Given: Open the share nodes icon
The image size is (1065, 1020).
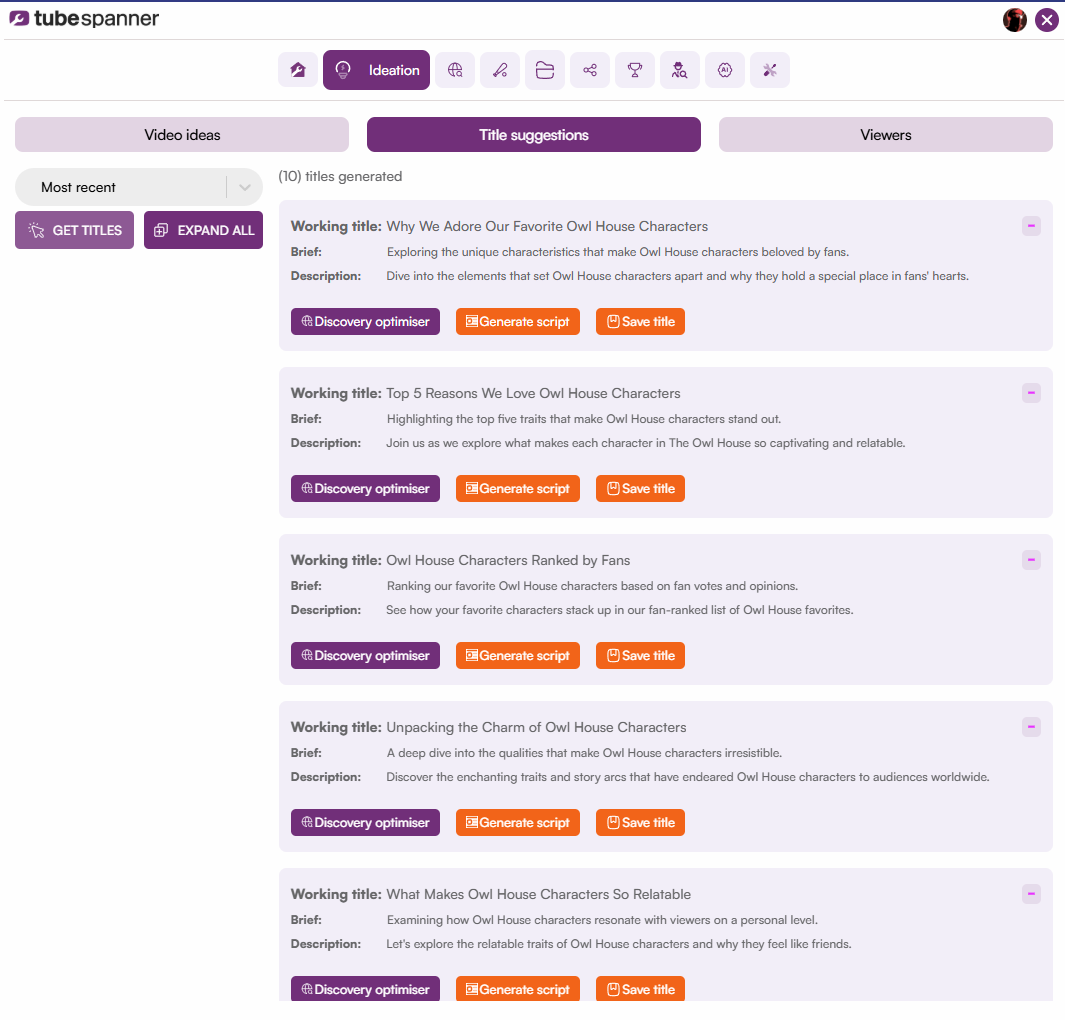Looking at the screenshot, I should click(590, 70).
